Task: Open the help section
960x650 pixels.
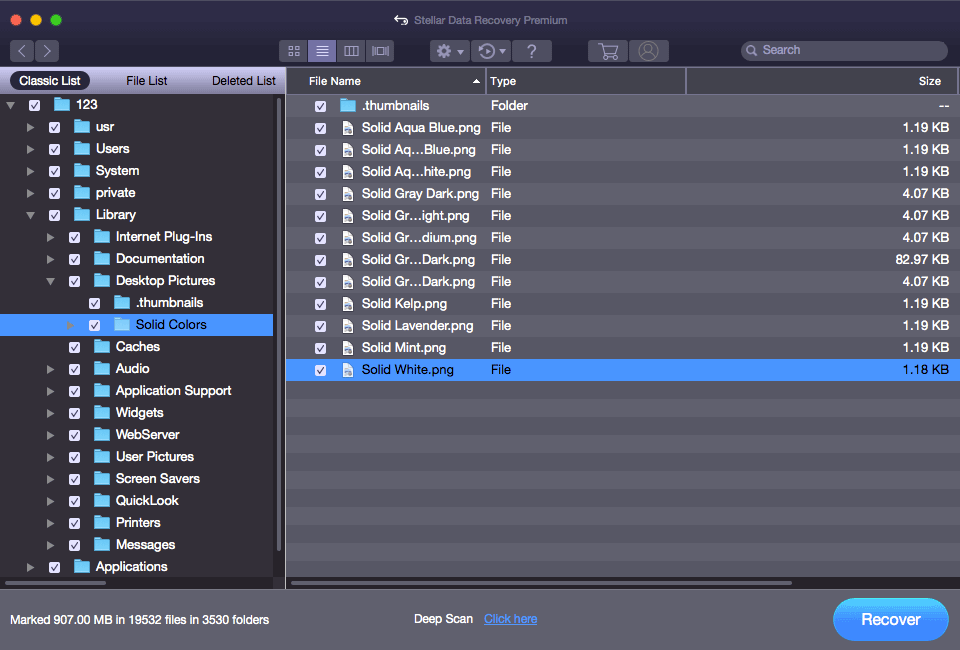Action: point(530,50)
